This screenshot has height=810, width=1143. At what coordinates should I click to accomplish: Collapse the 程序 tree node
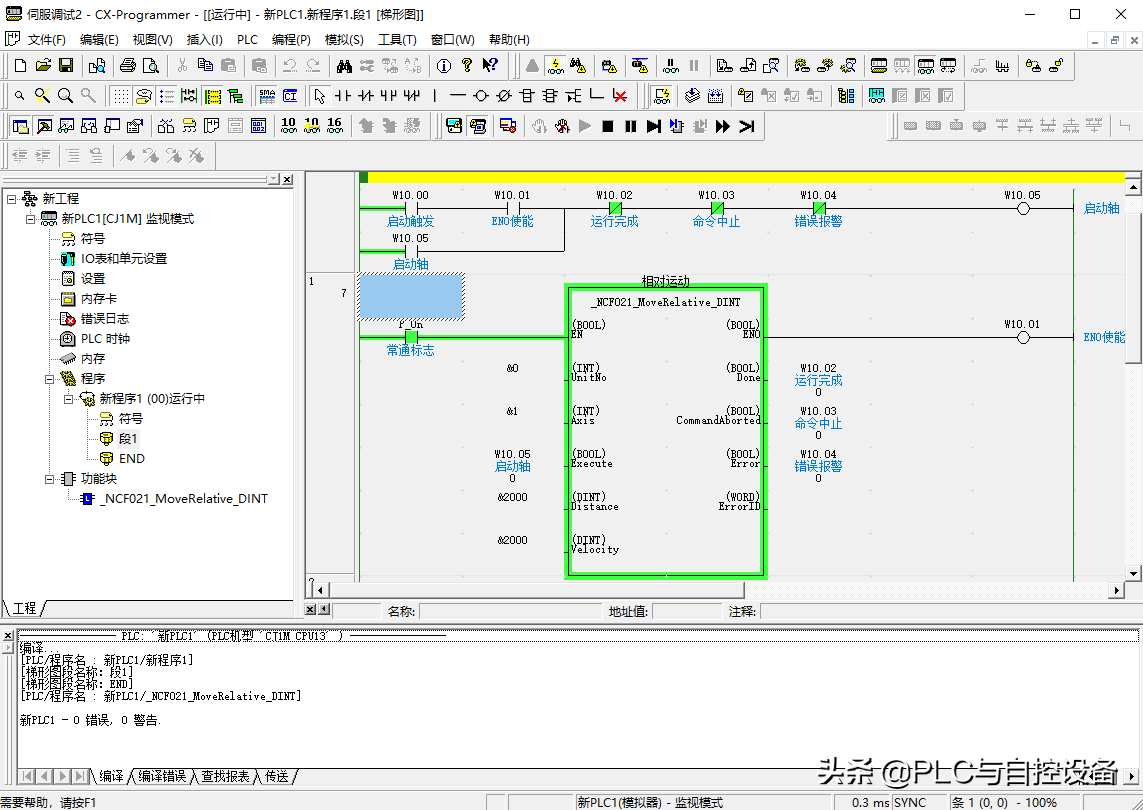pos(49,379)
